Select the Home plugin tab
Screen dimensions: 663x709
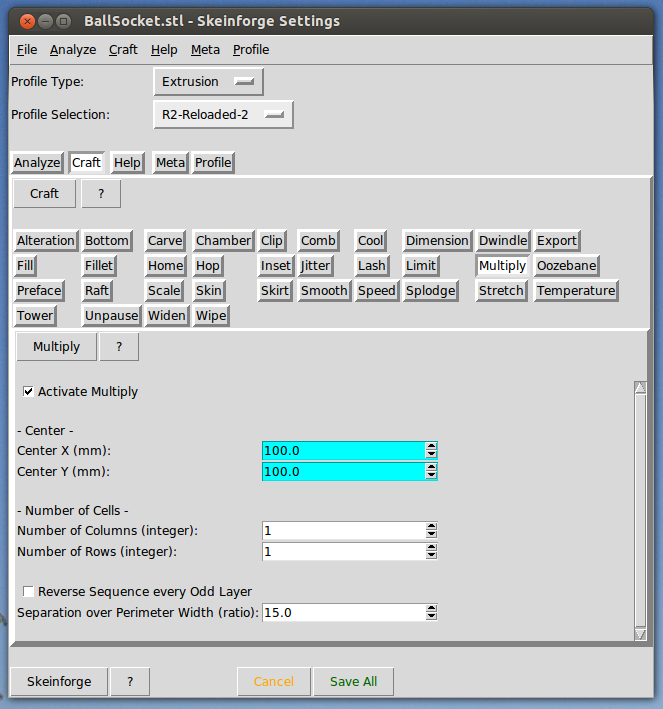click(x=166, y=265)
